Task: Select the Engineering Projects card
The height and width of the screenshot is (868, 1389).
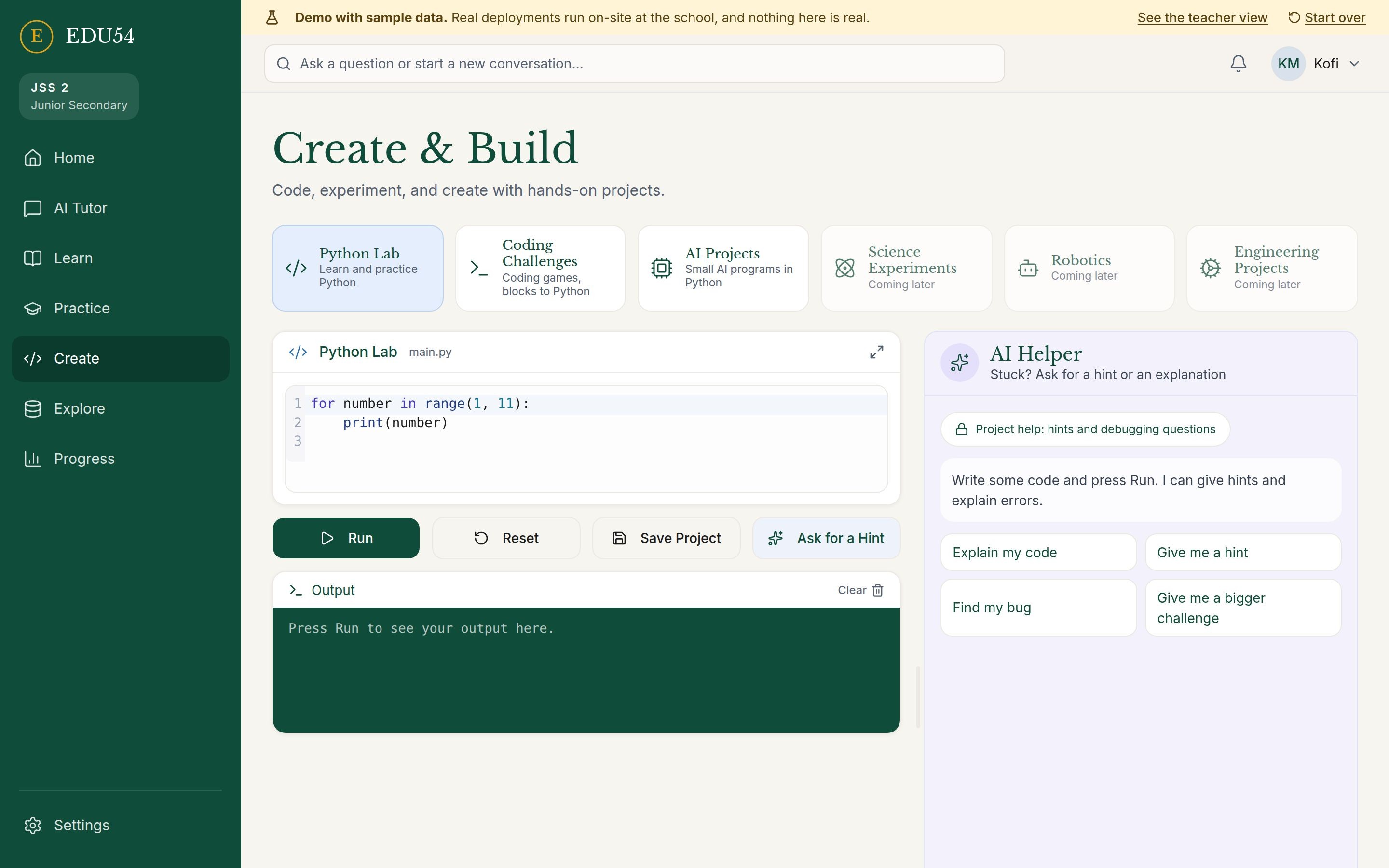Action: click(x=1272, y=268)
